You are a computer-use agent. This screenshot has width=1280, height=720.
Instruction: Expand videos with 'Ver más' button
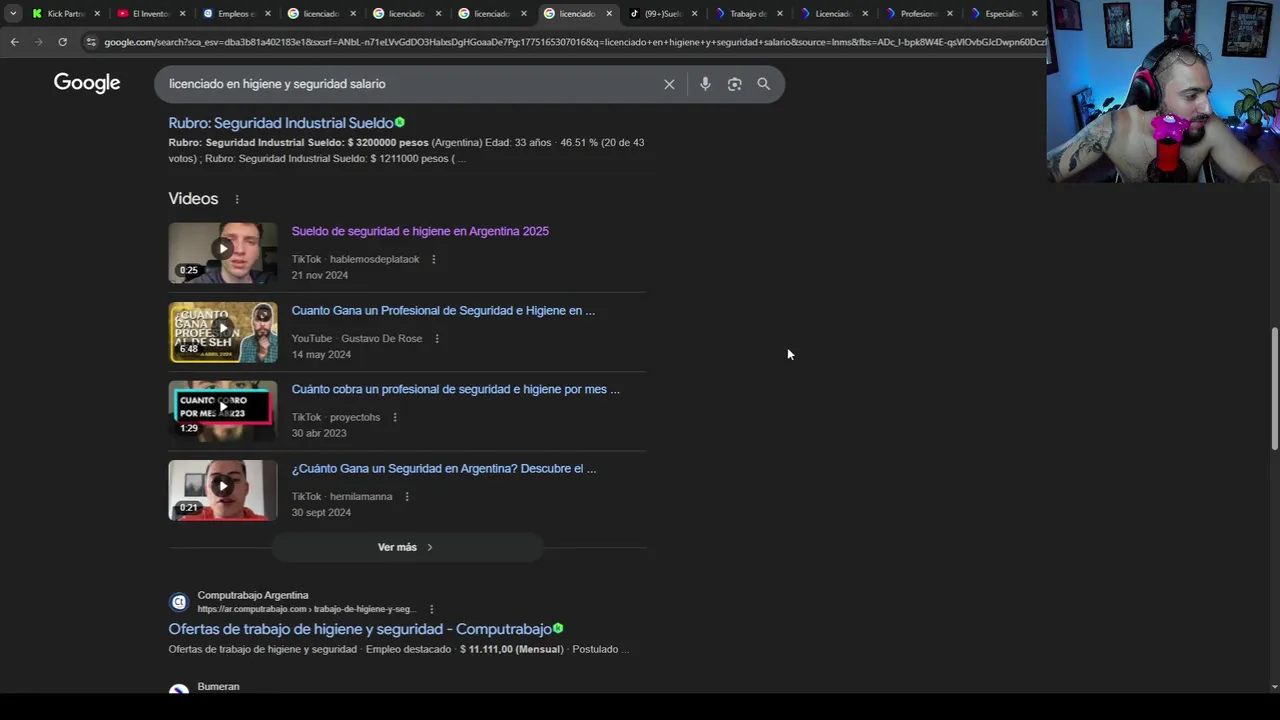(x=407, y=547)
